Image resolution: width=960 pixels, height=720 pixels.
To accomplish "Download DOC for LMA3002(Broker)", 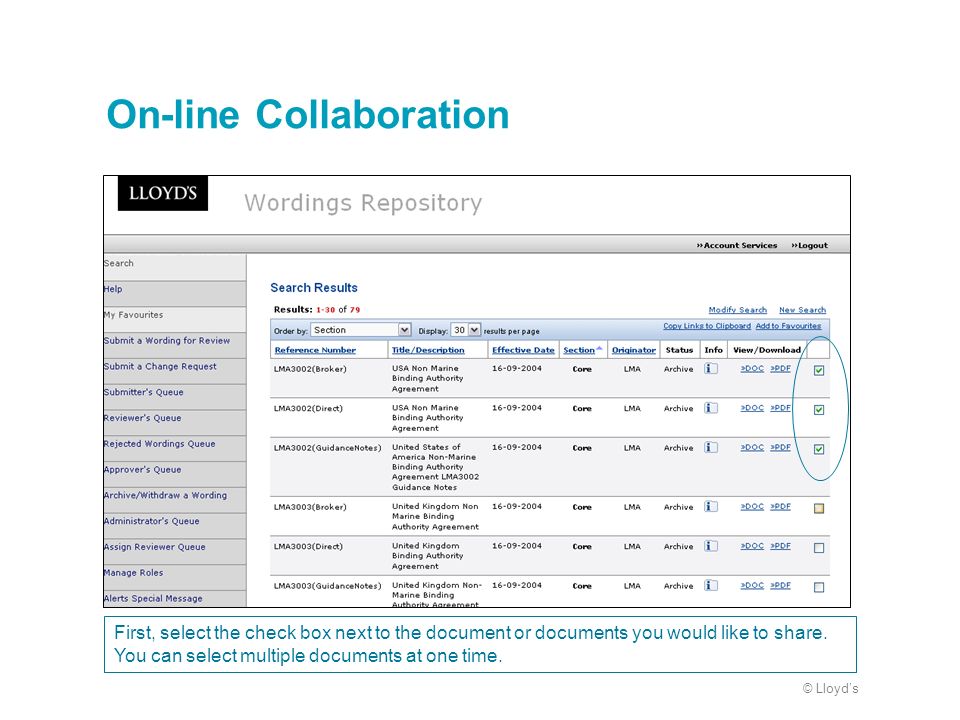I will click(x=752, y=369).
